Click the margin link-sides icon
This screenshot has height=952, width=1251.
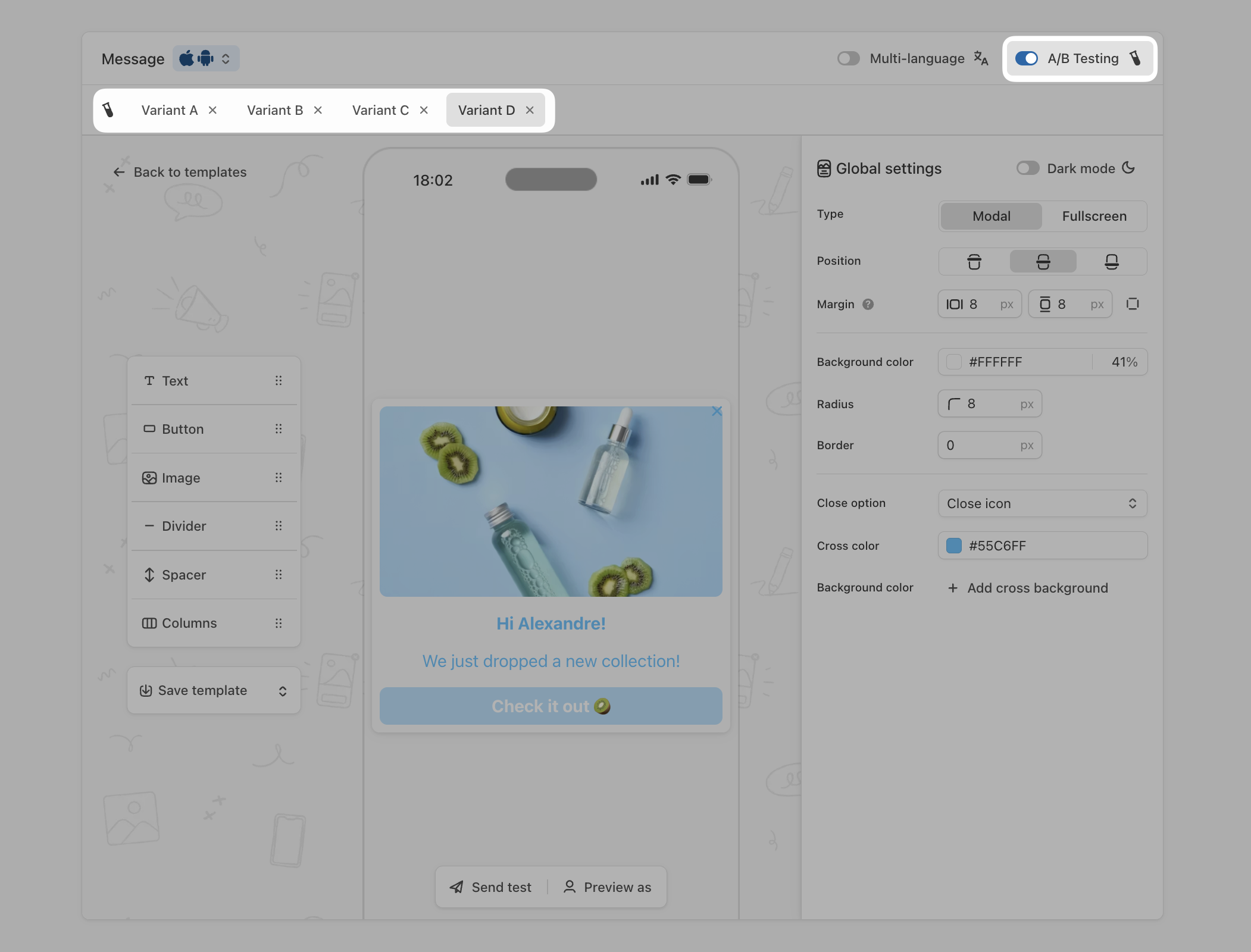point(1132,304)
